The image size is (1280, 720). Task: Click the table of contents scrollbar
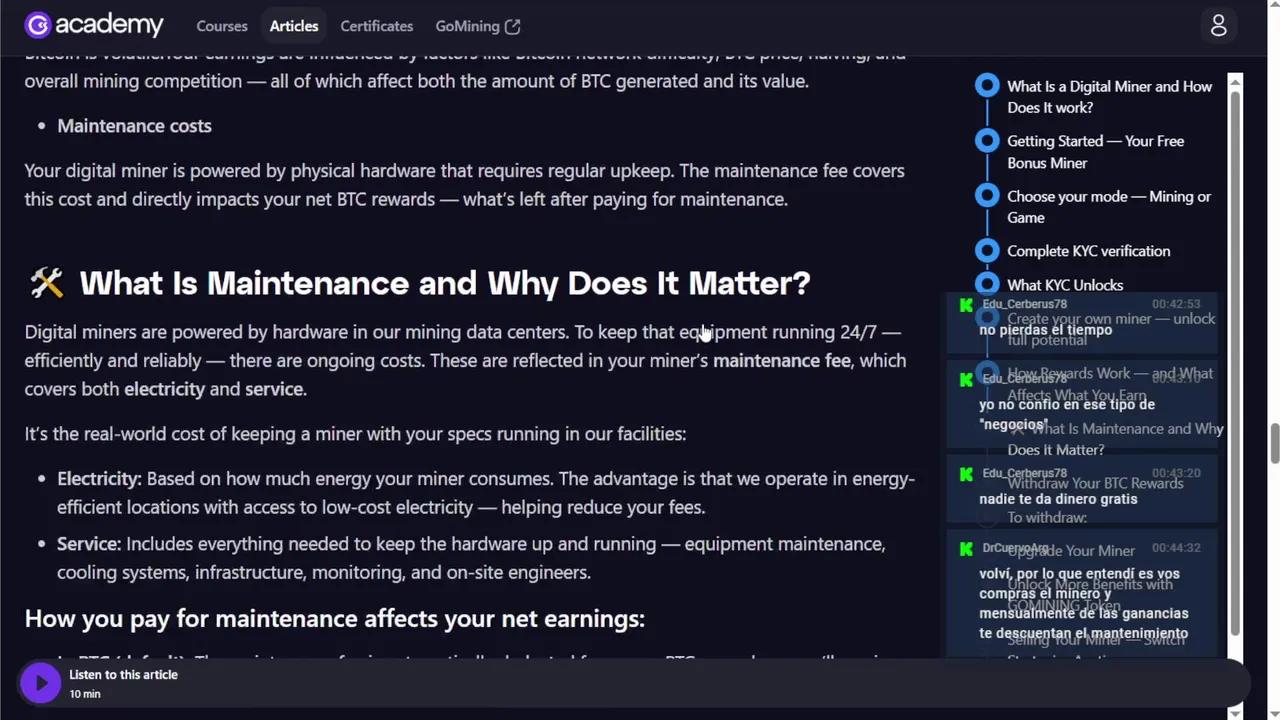coord(1235,360)
